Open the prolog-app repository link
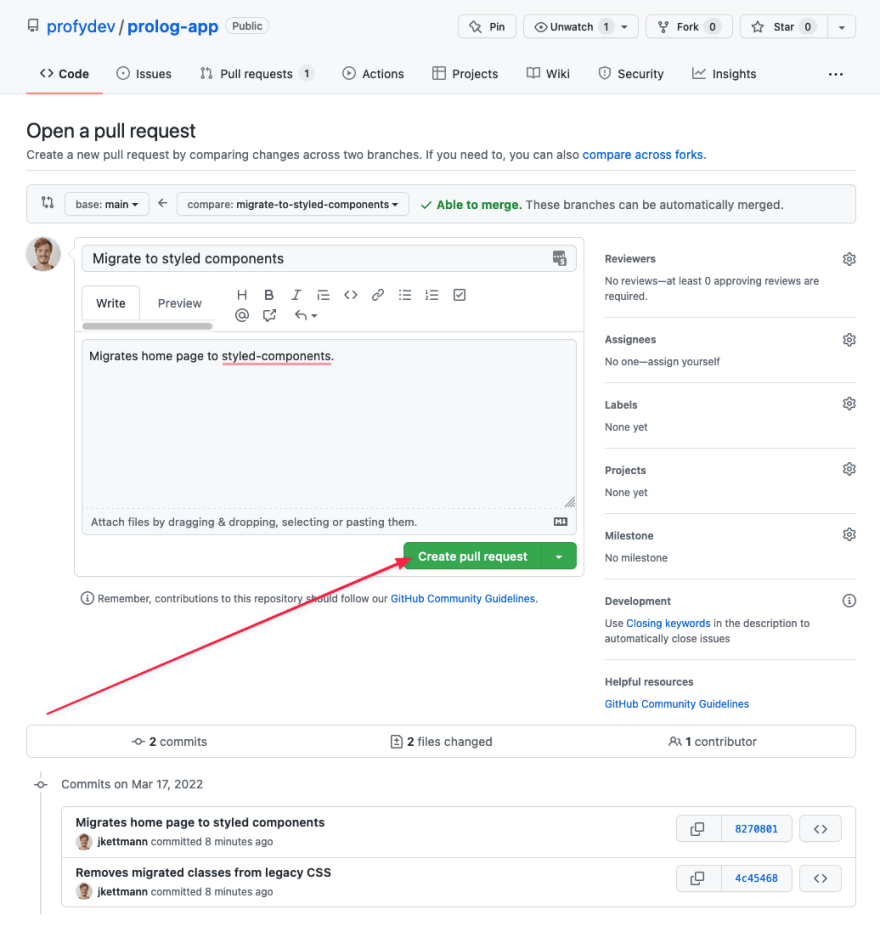 click(x=173, y=27)
